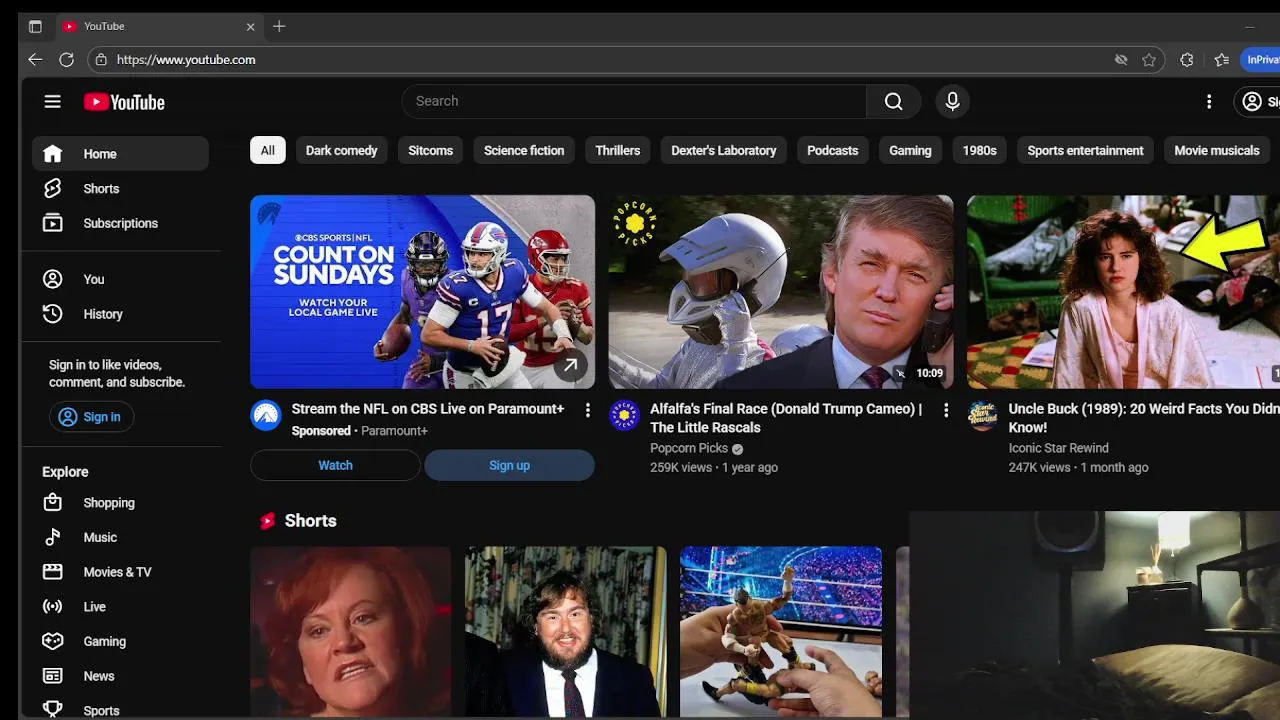
Task: Go to Shorts in the sidebar
Action: point(120,188)
